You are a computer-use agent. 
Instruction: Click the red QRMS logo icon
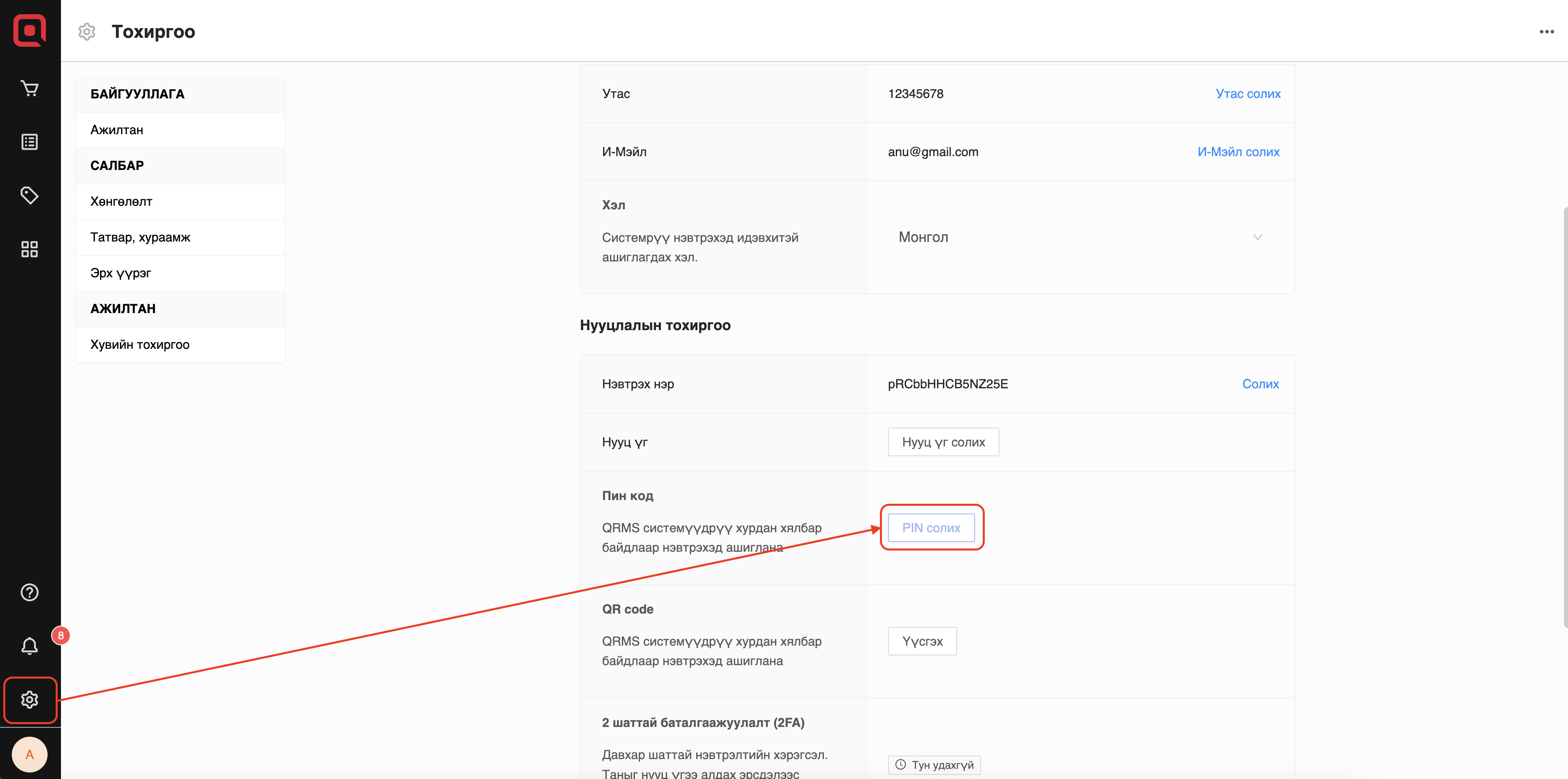[x=29, y=30]
